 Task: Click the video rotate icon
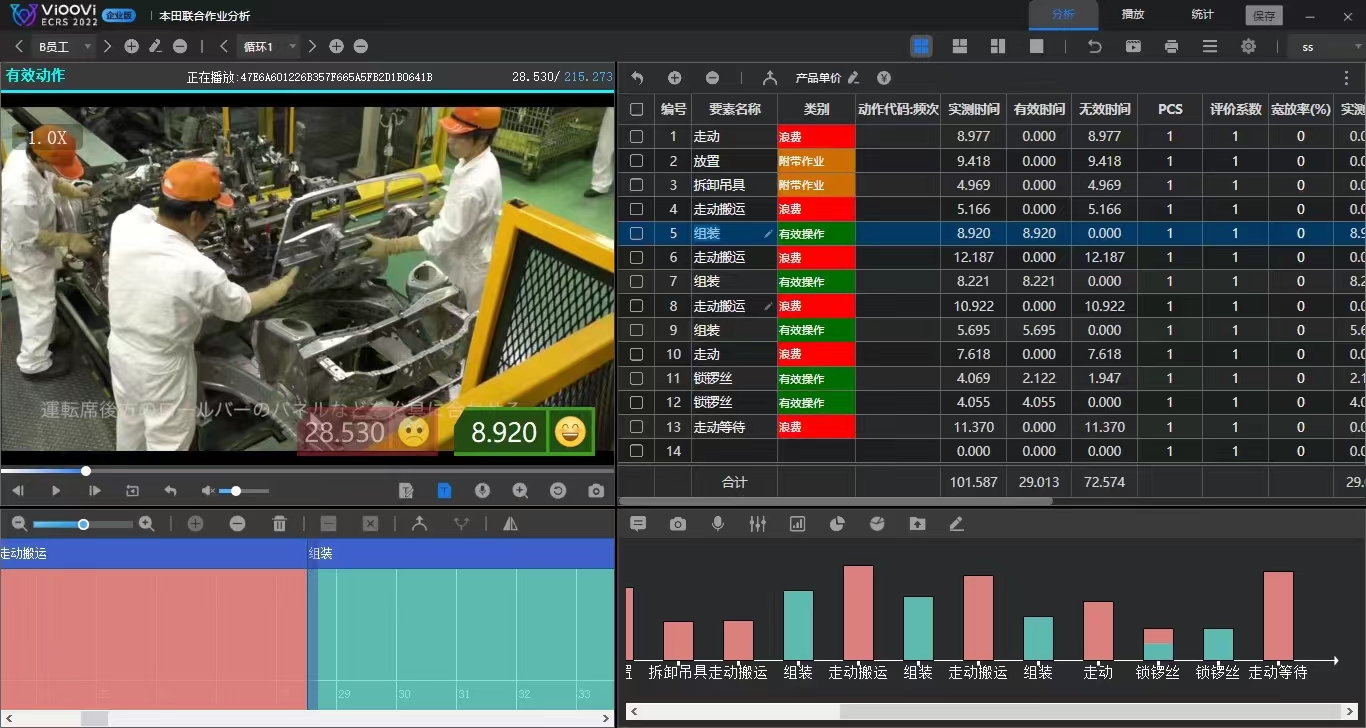pyautogui.click(x=558, y=491)
